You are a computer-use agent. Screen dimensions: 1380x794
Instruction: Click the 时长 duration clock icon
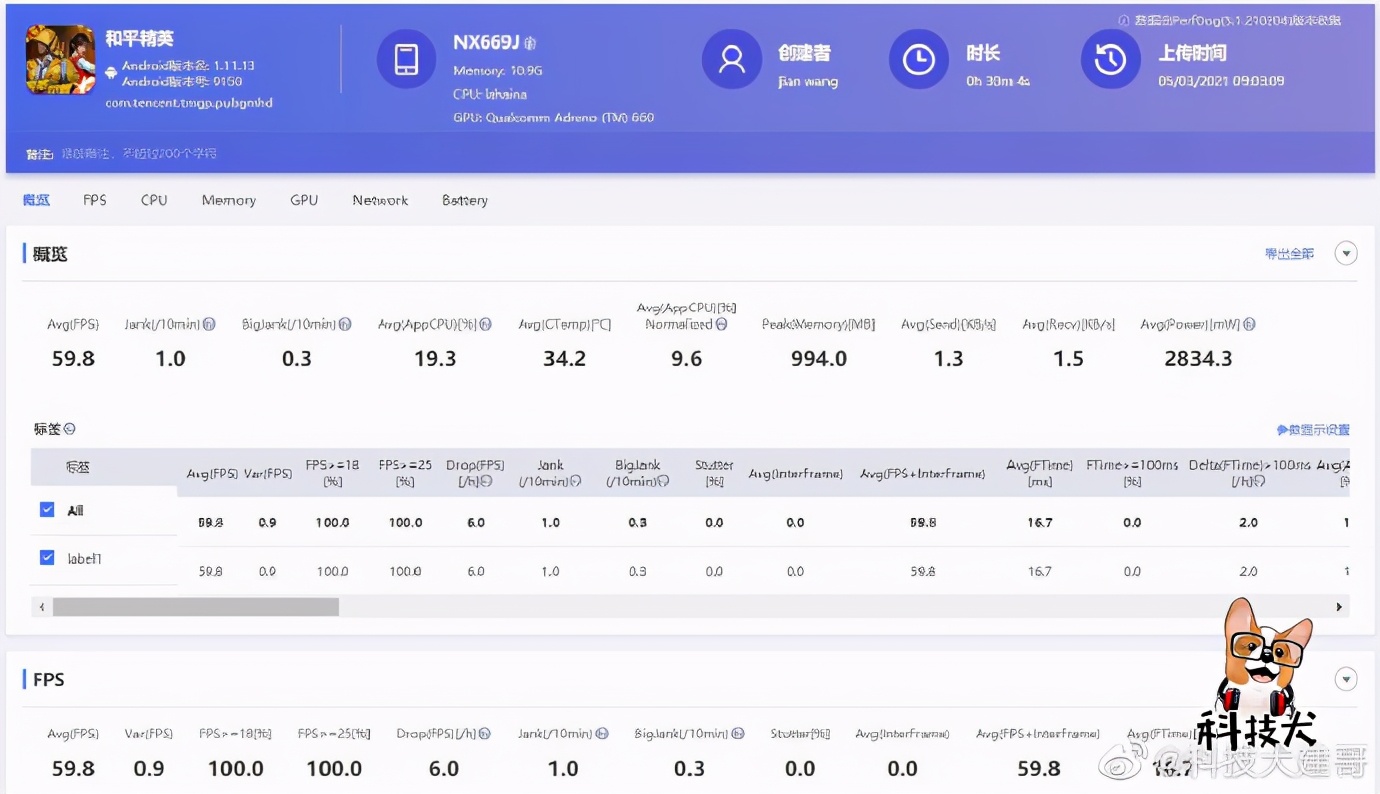[x=918, y=59]
